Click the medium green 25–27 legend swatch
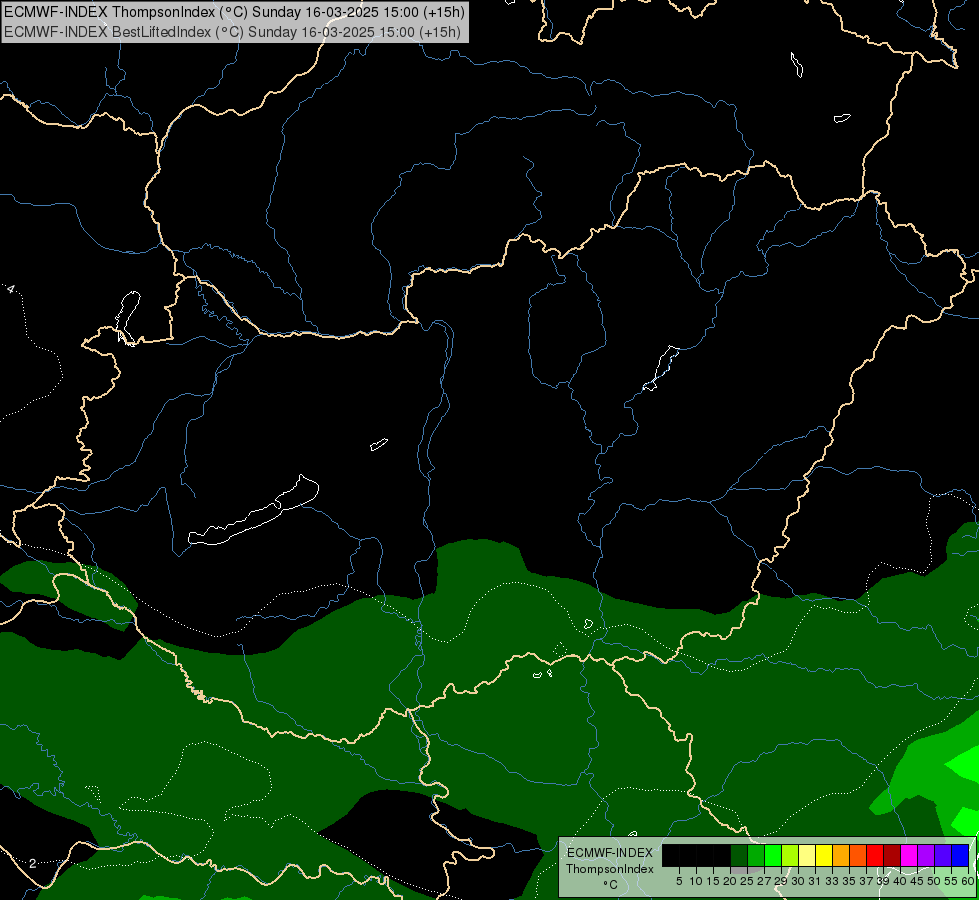 [755, 855]
